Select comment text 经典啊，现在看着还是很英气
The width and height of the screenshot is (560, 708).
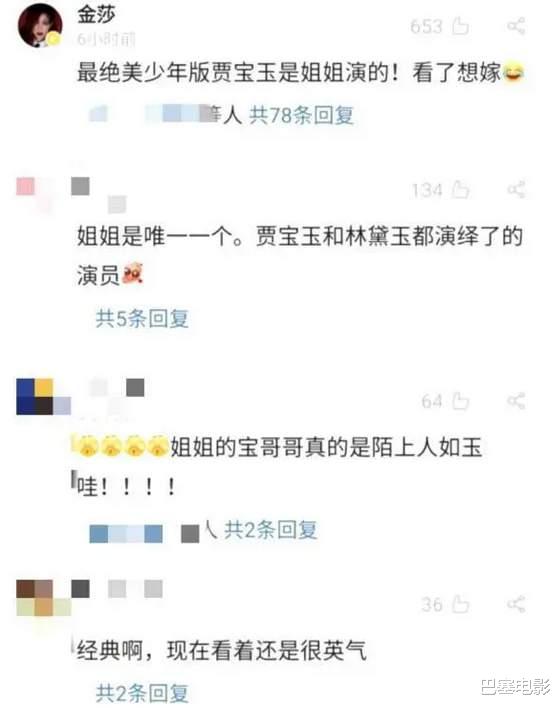221,651
